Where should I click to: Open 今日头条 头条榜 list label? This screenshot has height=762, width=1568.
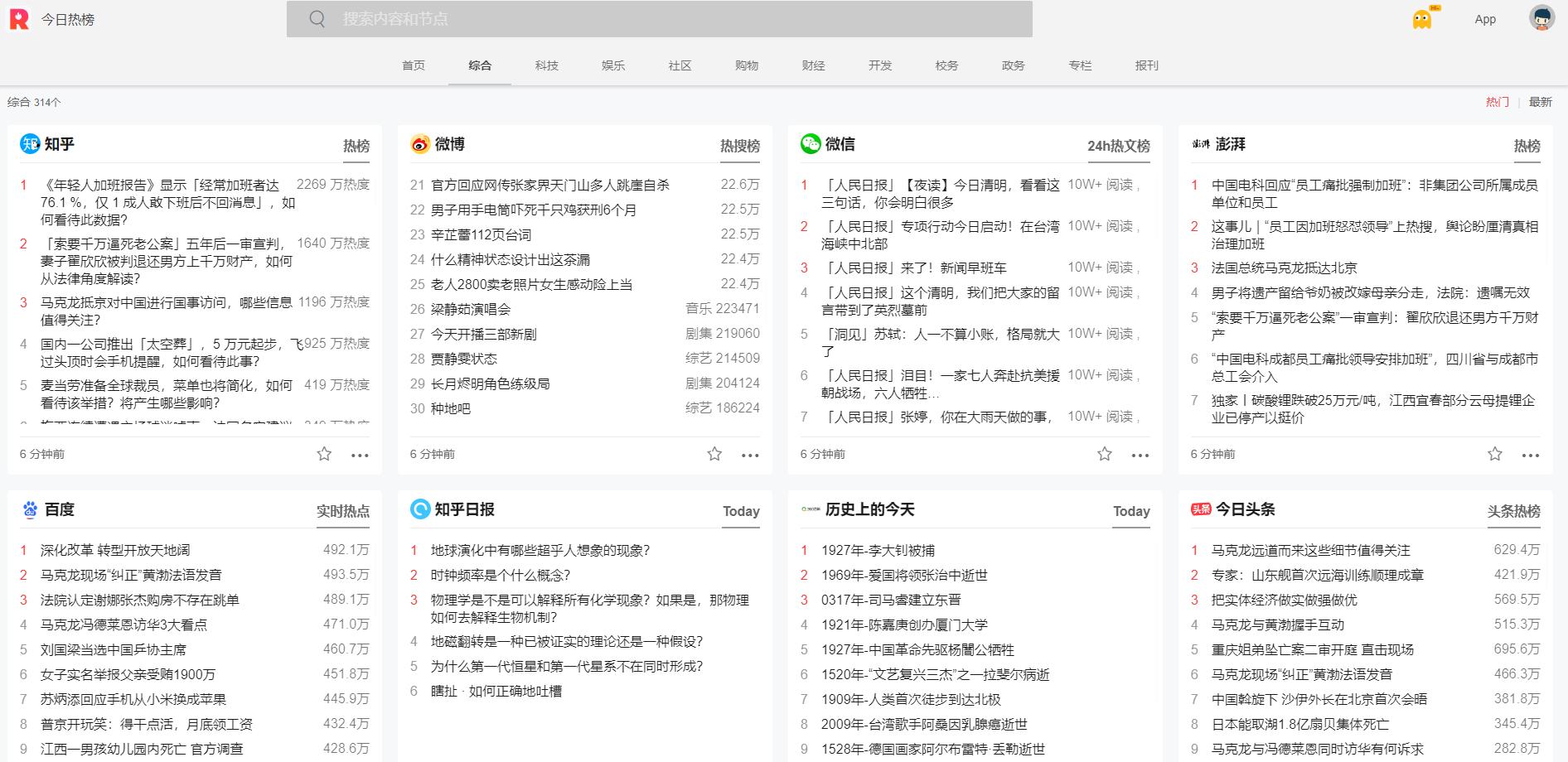point(1514,511)
